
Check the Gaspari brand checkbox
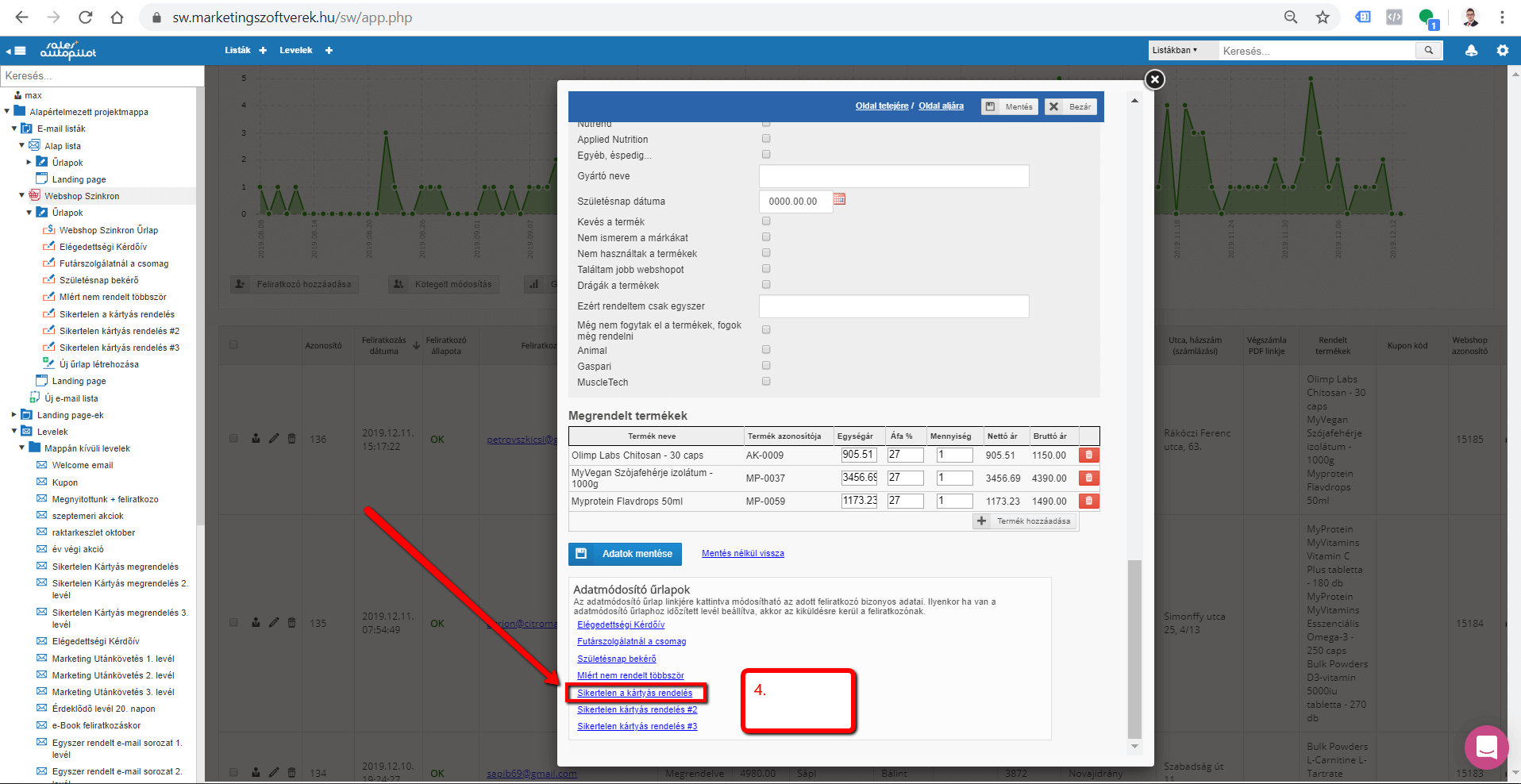coord(766,366)
